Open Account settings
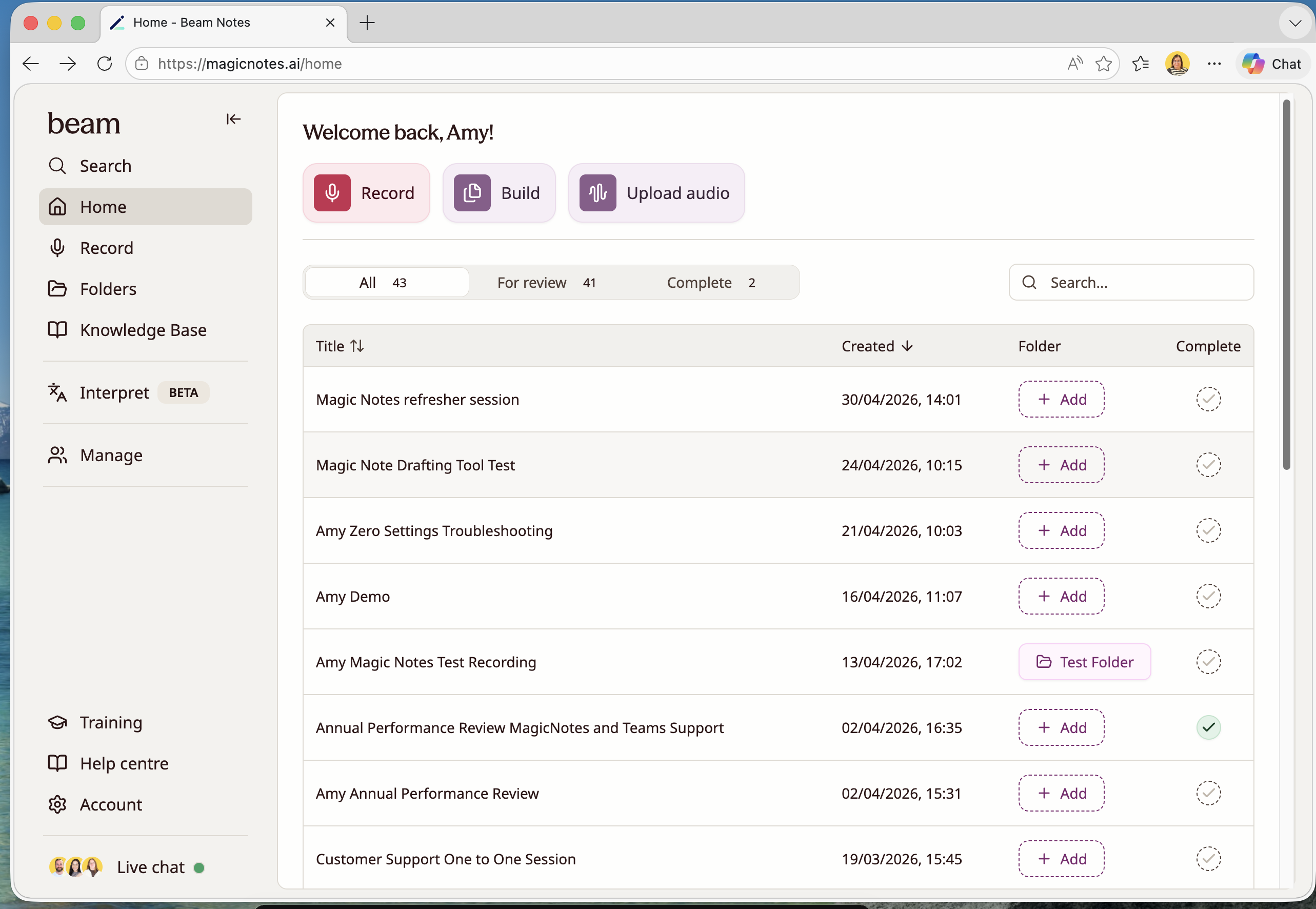Viewport: 1316px width, 909px height. pos(146,804)
